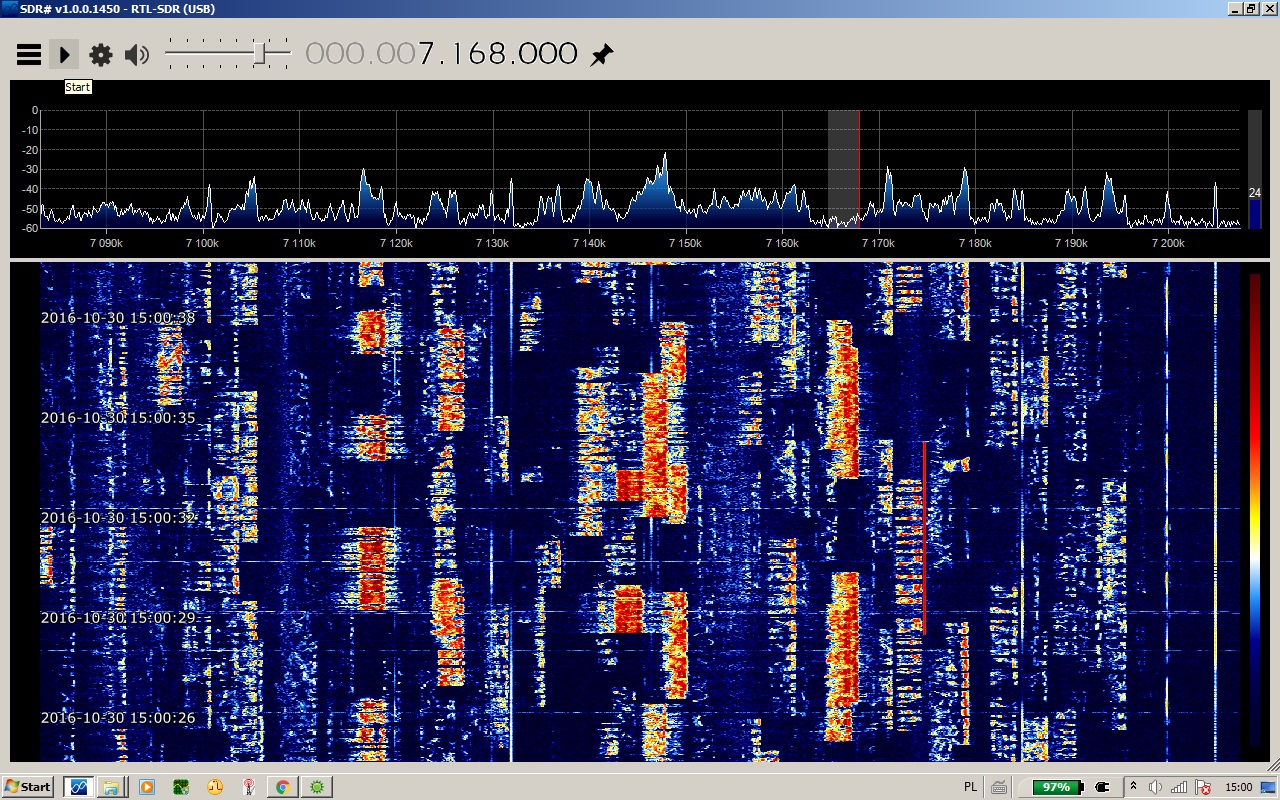Start radio playback with the play button
This screenshot has height=800, width=1280.
(64, 54)
